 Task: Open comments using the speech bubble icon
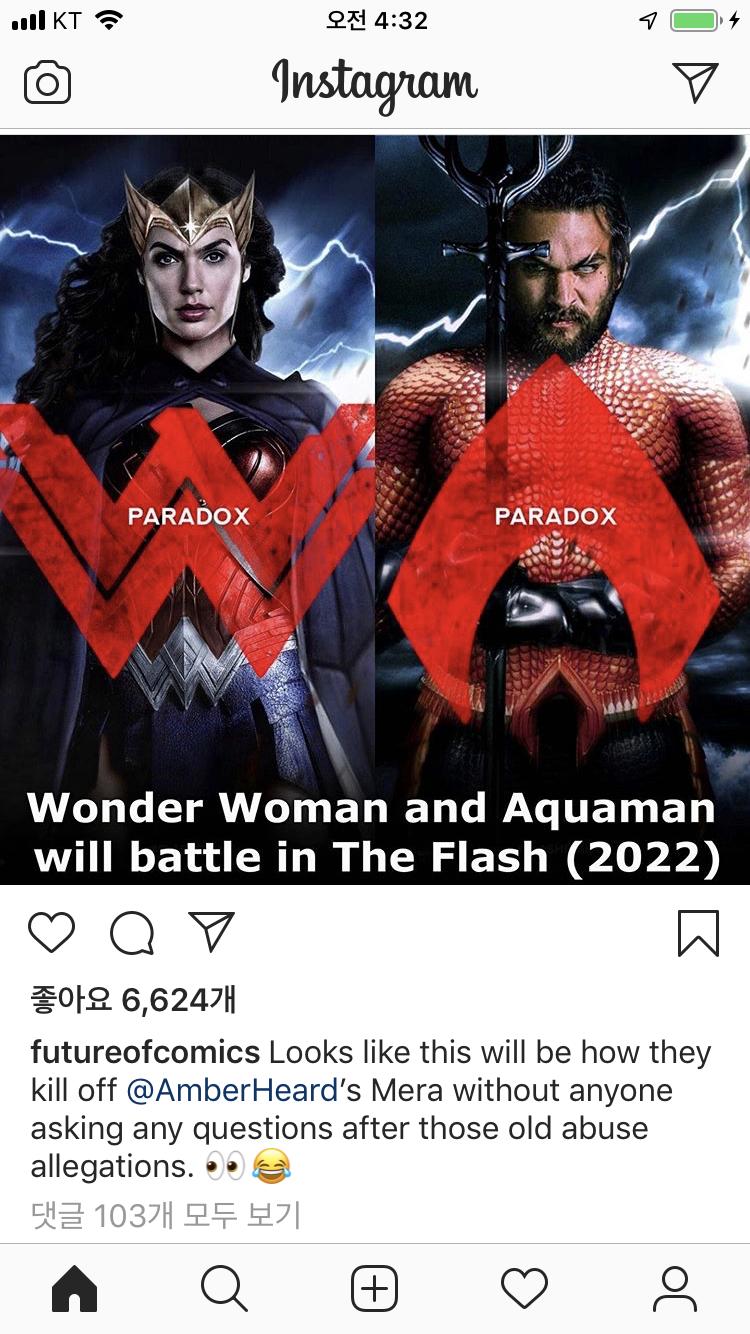coord(132,933)
